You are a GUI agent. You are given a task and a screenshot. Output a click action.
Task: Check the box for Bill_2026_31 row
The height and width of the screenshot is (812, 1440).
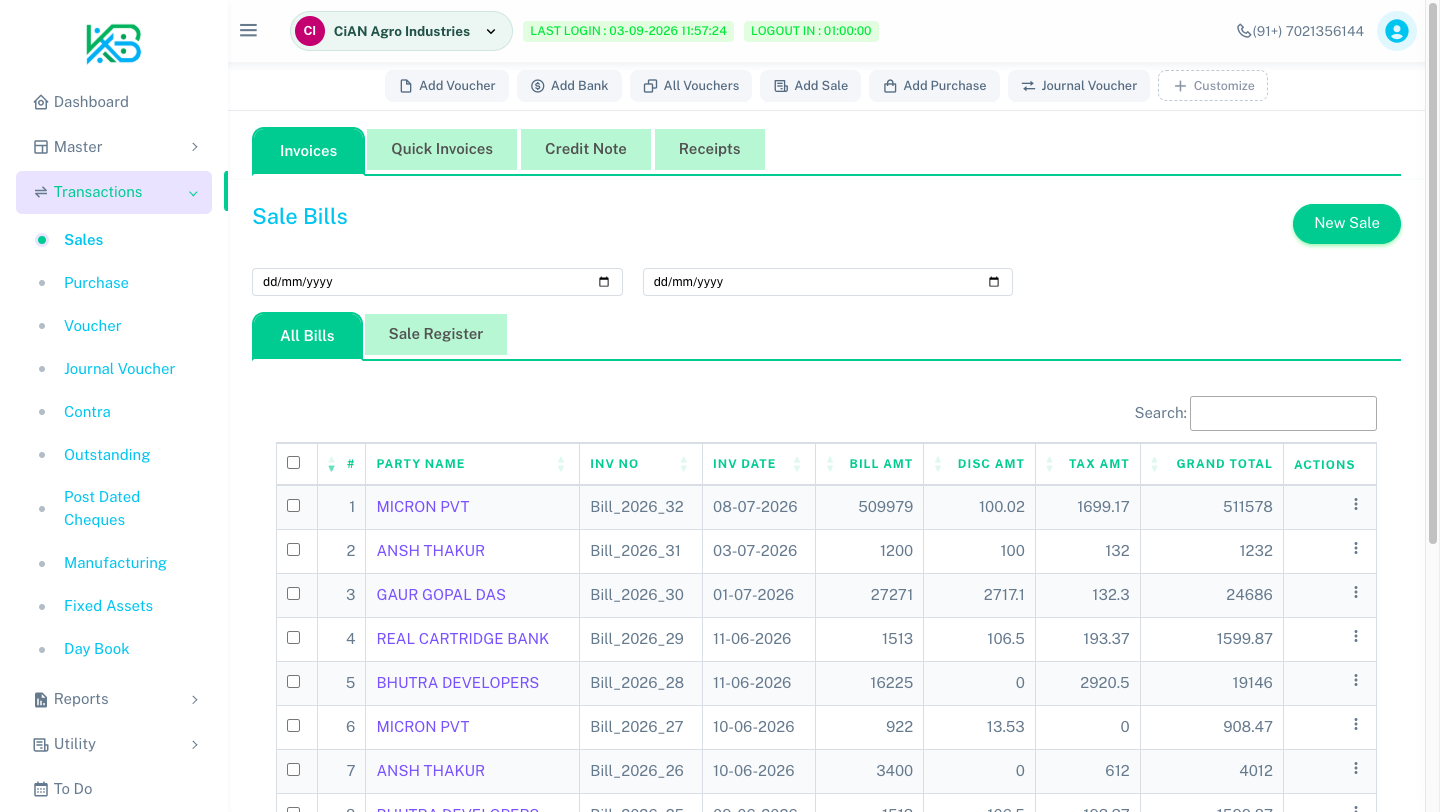click(293, 549)
